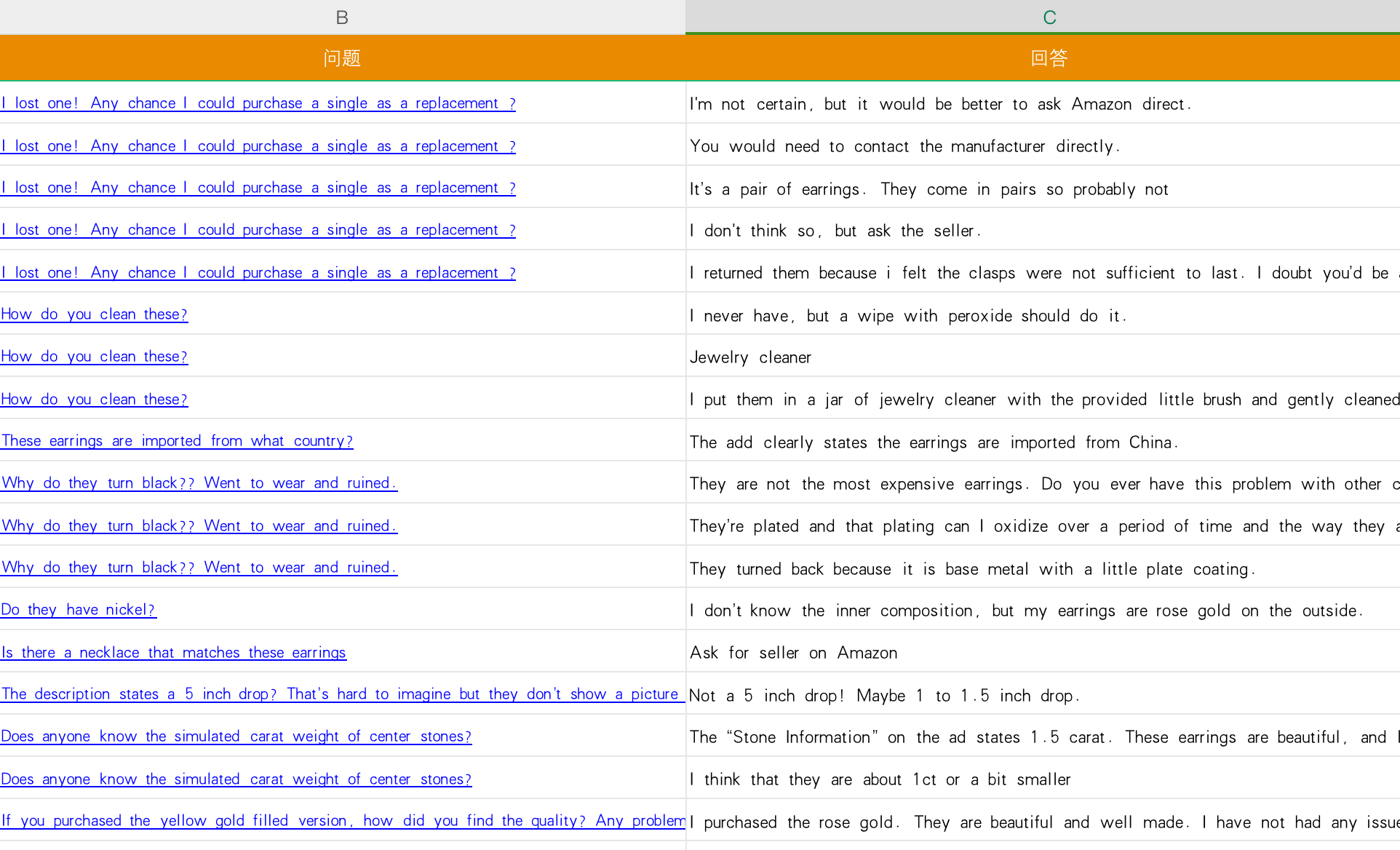Select the cell 'I don't know the inner composition'
1400x850 pixels.
click(1043, 609)
